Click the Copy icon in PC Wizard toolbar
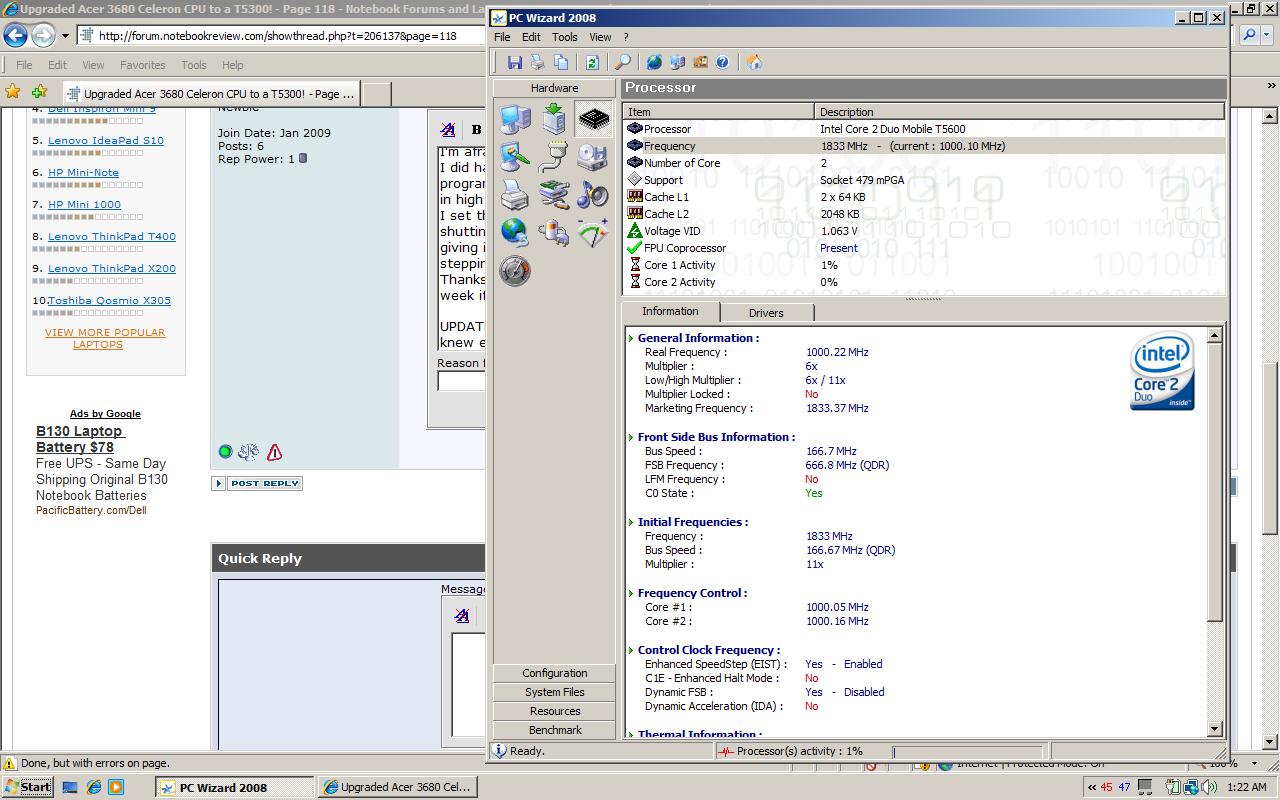Viewport: 1280px width, 800px height. (561, 62)
